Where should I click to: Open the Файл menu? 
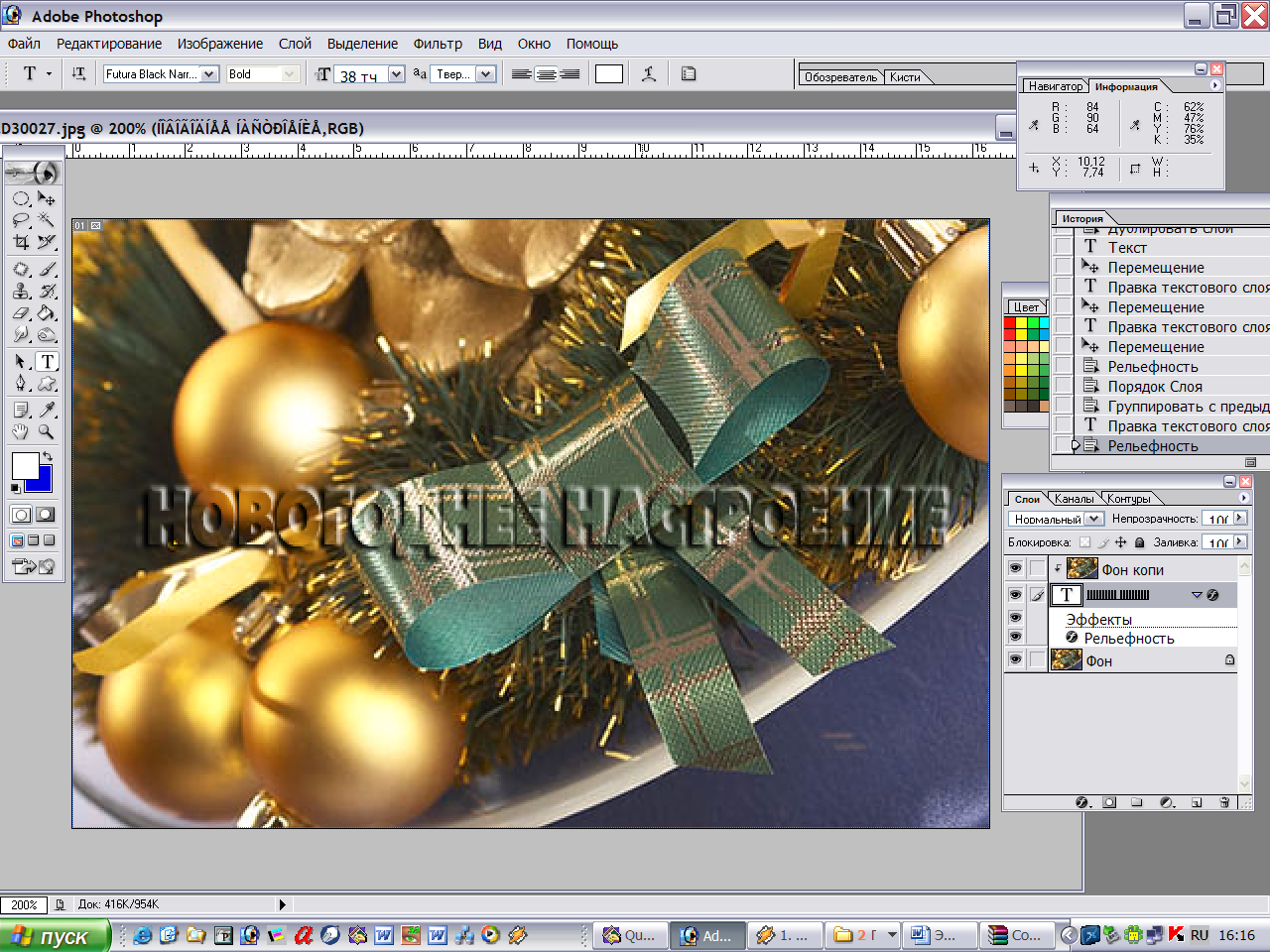(x=24, y=44)
